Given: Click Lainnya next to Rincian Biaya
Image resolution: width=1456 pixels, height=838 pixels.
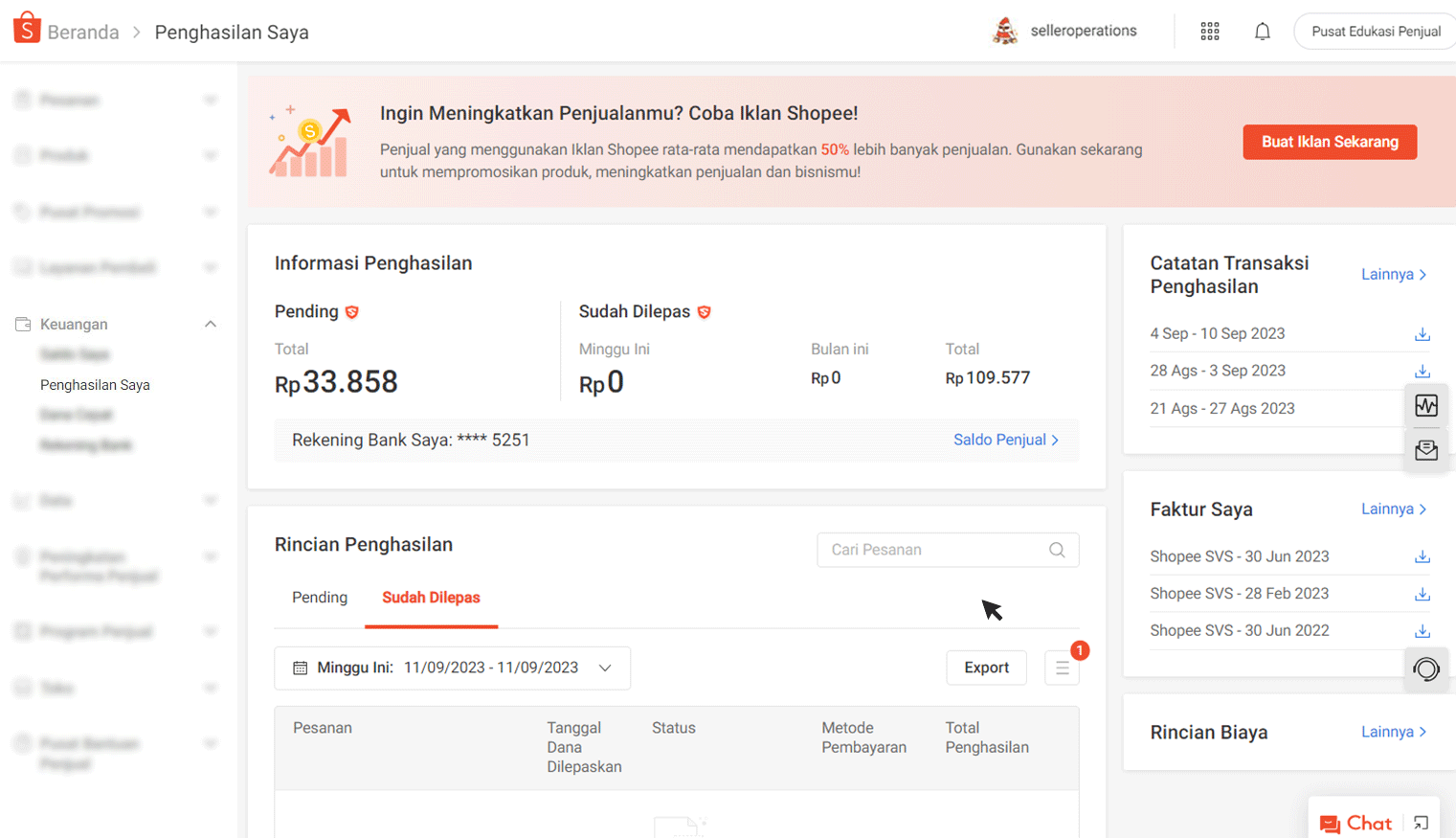Looking at the screenshot, I should [x=1394, y=732].
